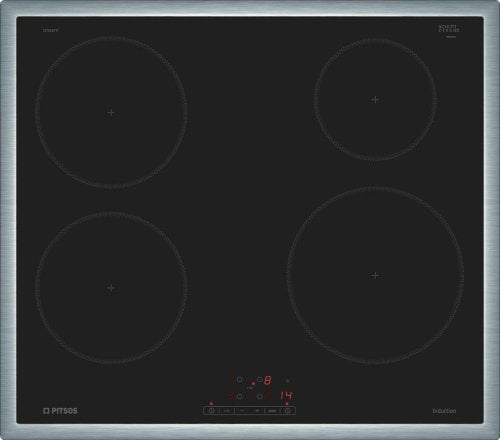The height and width of the screenshot is (440, 500).
Task: Select the front-left zone selector square
Action: pos(240,396)
